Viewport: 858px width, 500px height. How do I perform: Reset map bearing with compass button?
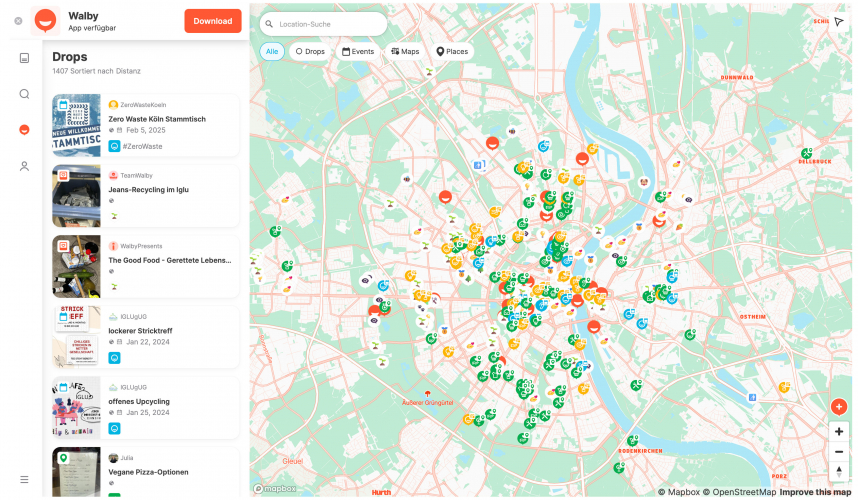coord(838,471)
